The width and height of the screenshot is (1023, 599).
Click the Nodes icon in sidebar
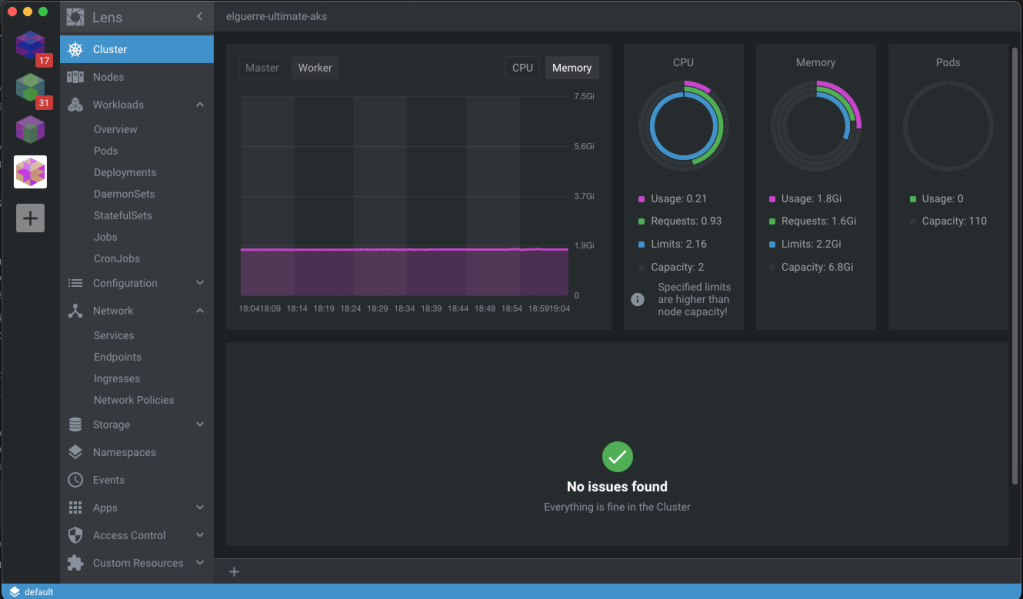tap(75, 77)
